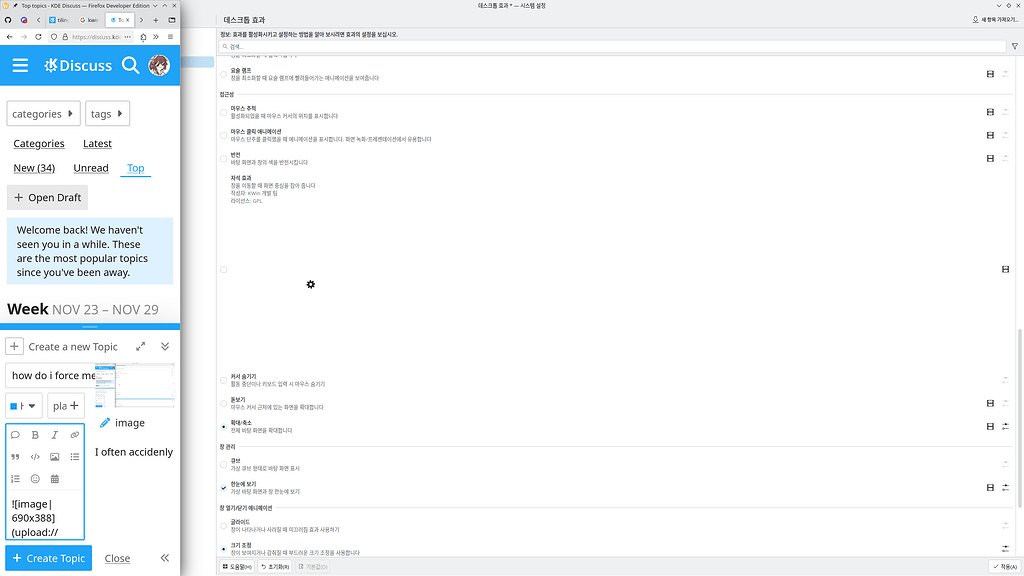Play the video preview for 확대/축소 effect
Screen dimensions: 1024x576
tap(988, 424)
